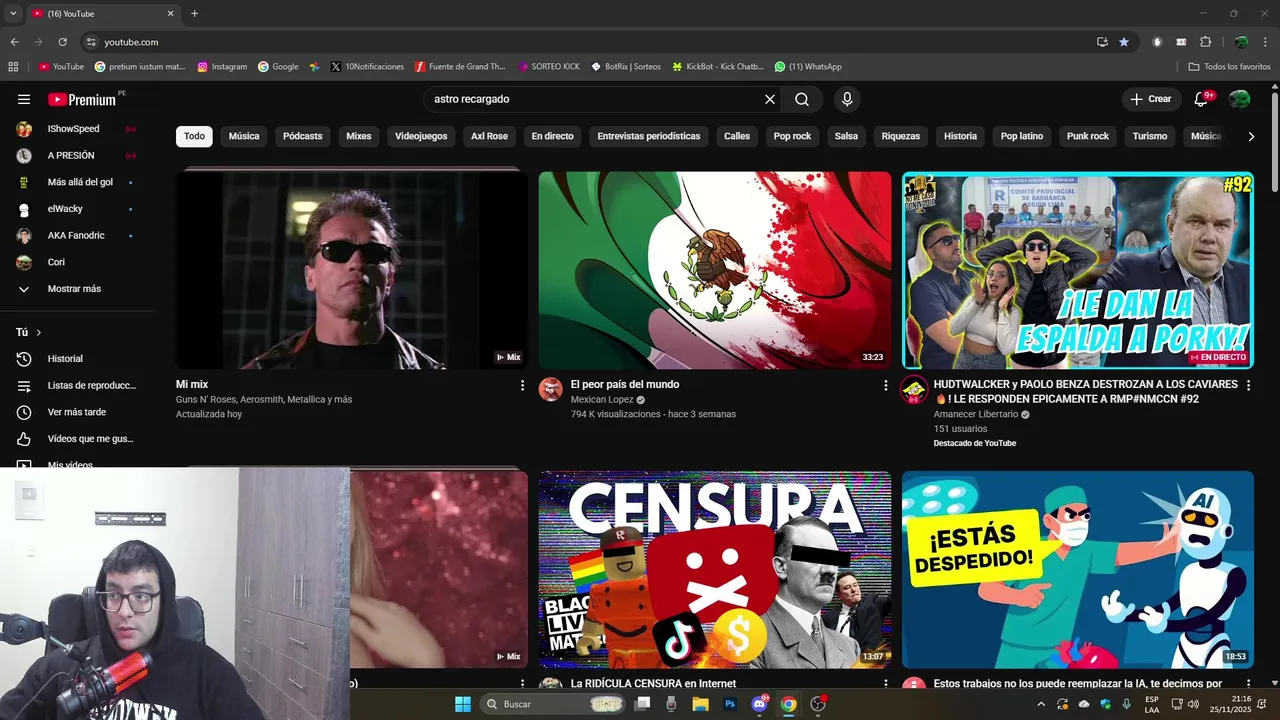Image resolution: width=1280 pixels, height=720 pixels.
Task: Open 'Todos los favoritos' bookmarks folder
Action: (x=1229, y=67)
